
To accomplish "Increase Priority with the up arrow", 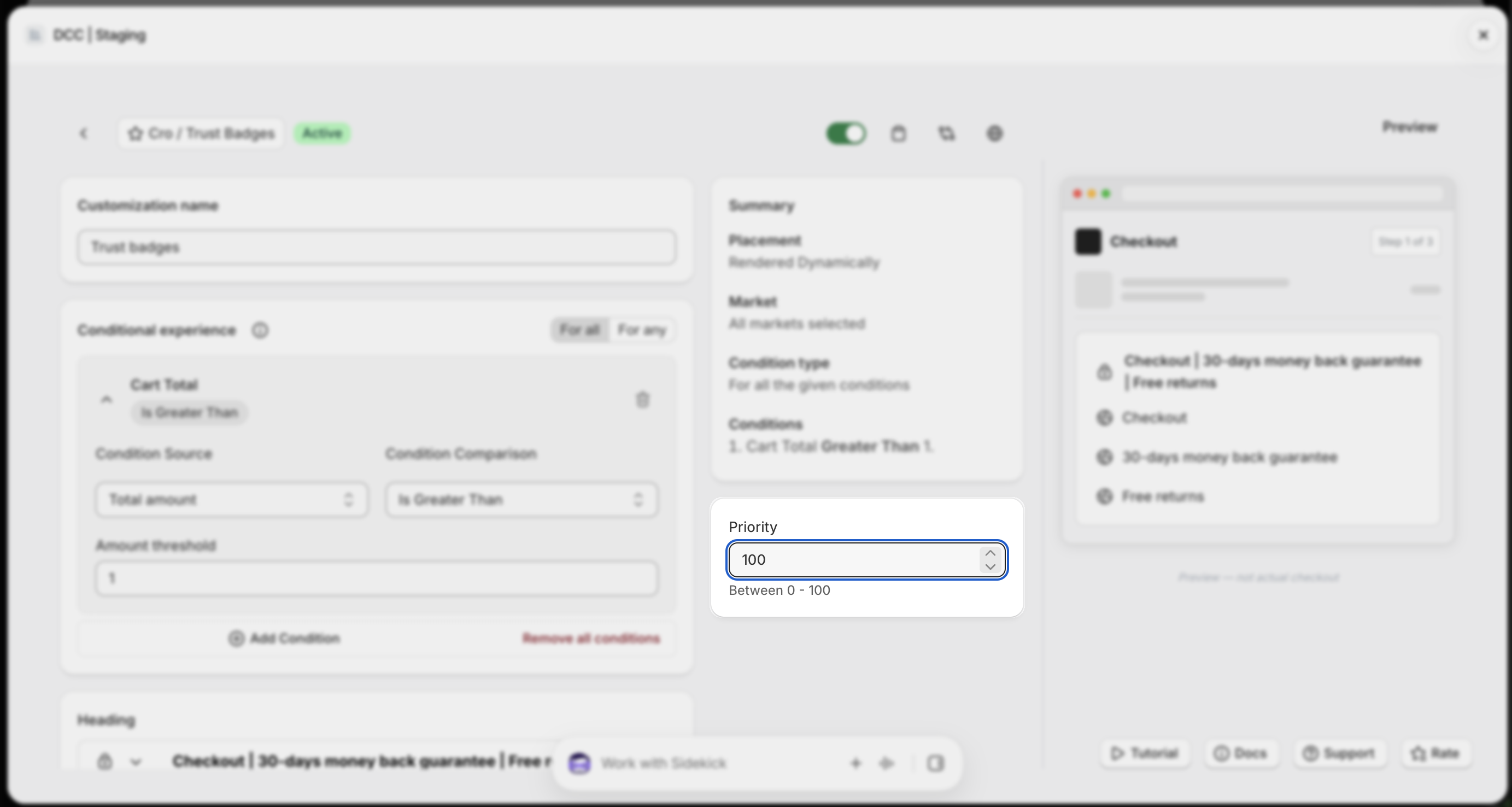I will click(x=990, y=553).
